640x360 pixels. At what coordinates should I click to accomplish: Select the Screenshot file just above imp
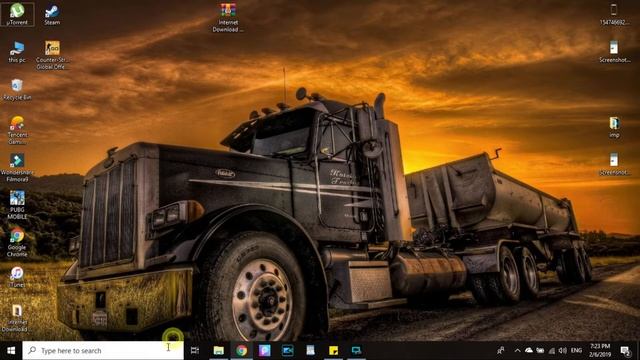coord(614,51)
